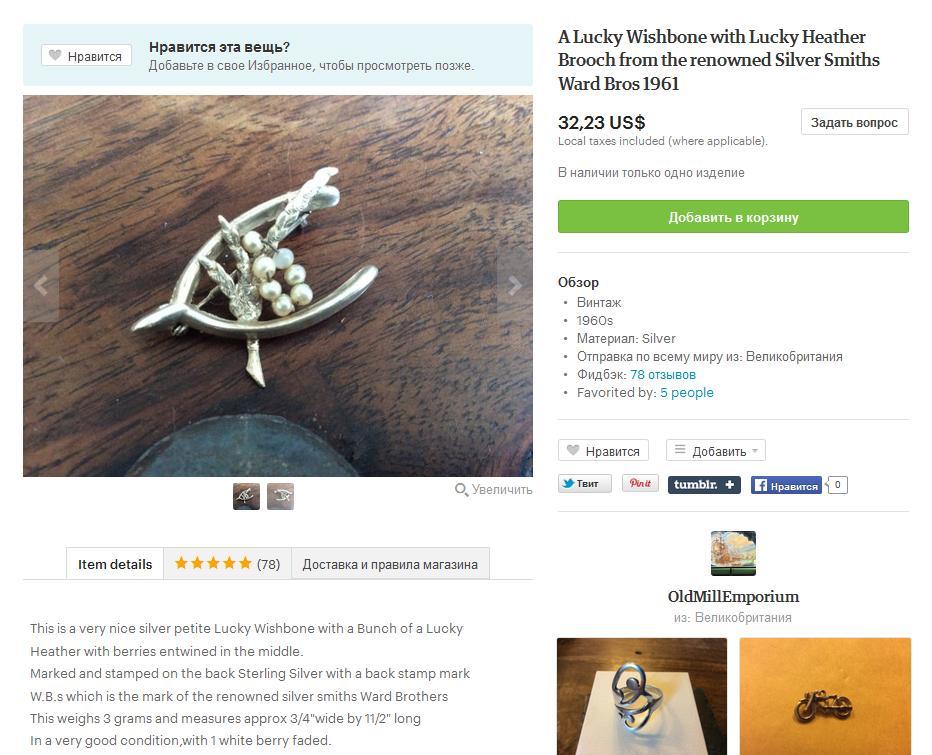Open the five-star reviews (78) tab
This screenshot has width=932, height=755.
pyautogui.click(x=227, y=564)
